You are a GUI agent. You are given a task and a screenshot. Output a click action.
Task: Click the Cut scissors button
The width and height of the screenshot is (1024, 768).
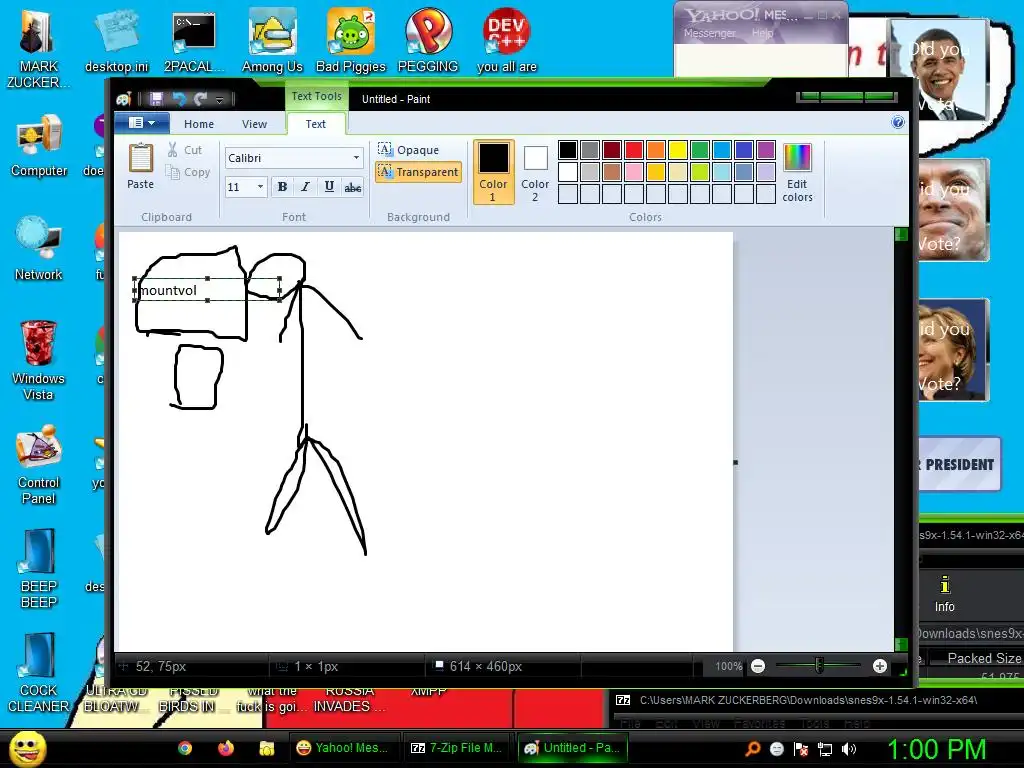185,150
